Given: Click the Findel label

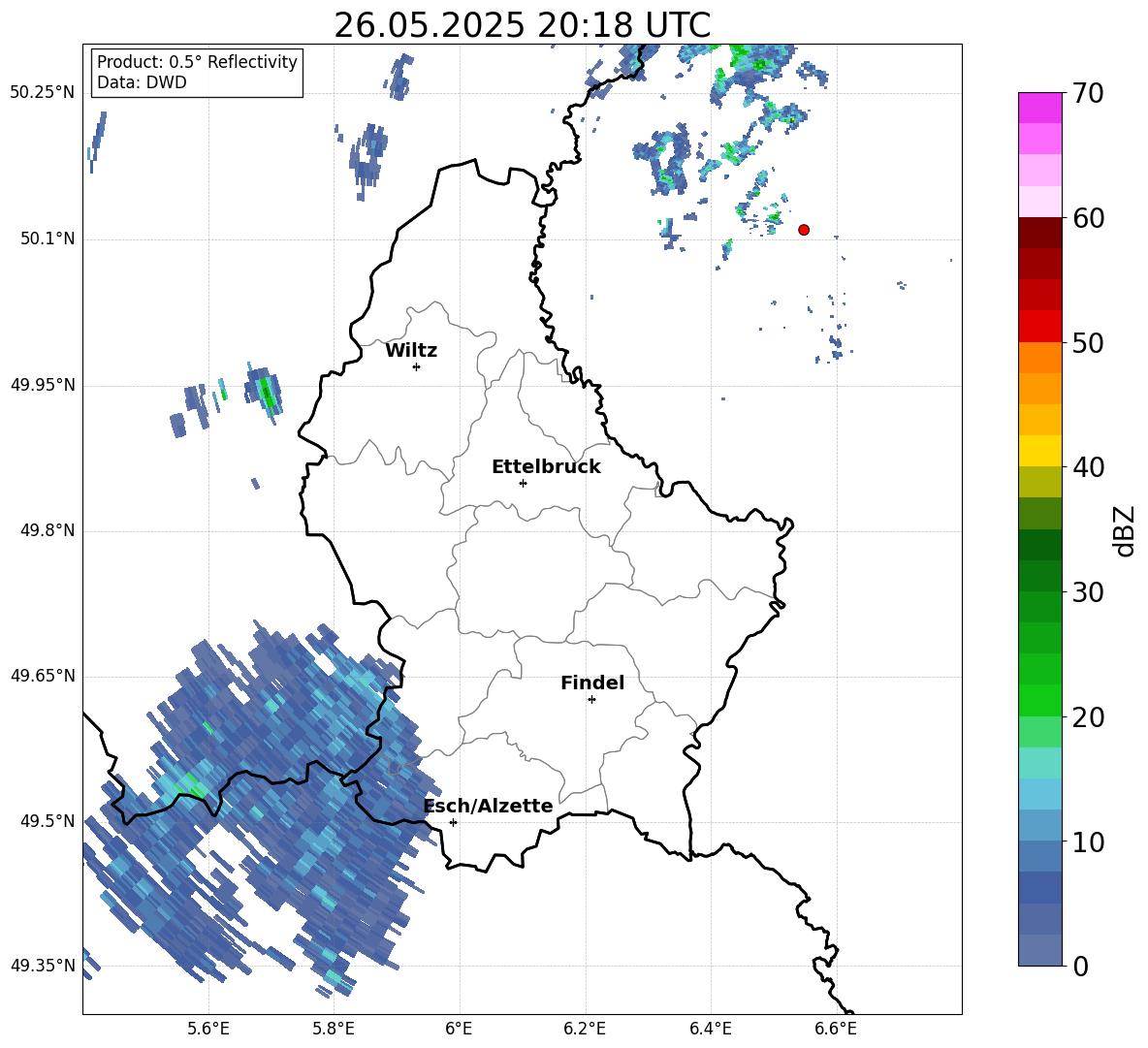Looking at the screenshot, I should click(592, 683).
